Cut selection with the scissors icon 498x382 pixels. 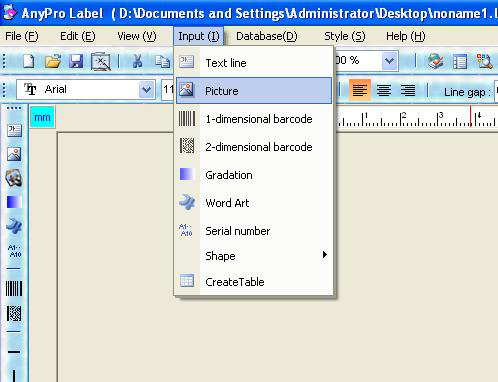pos(137,61)
